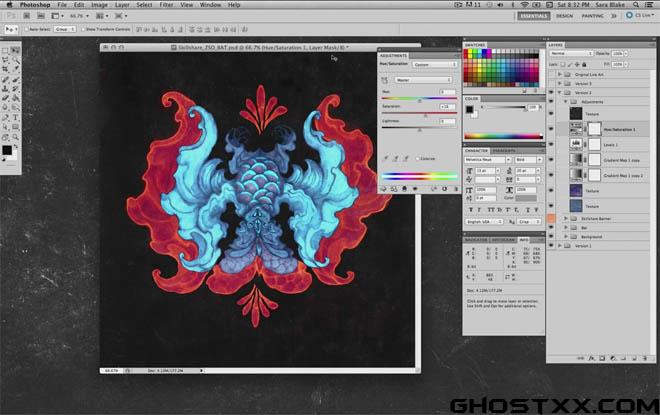Select the Clone Stamp tool

pos(5,89)
